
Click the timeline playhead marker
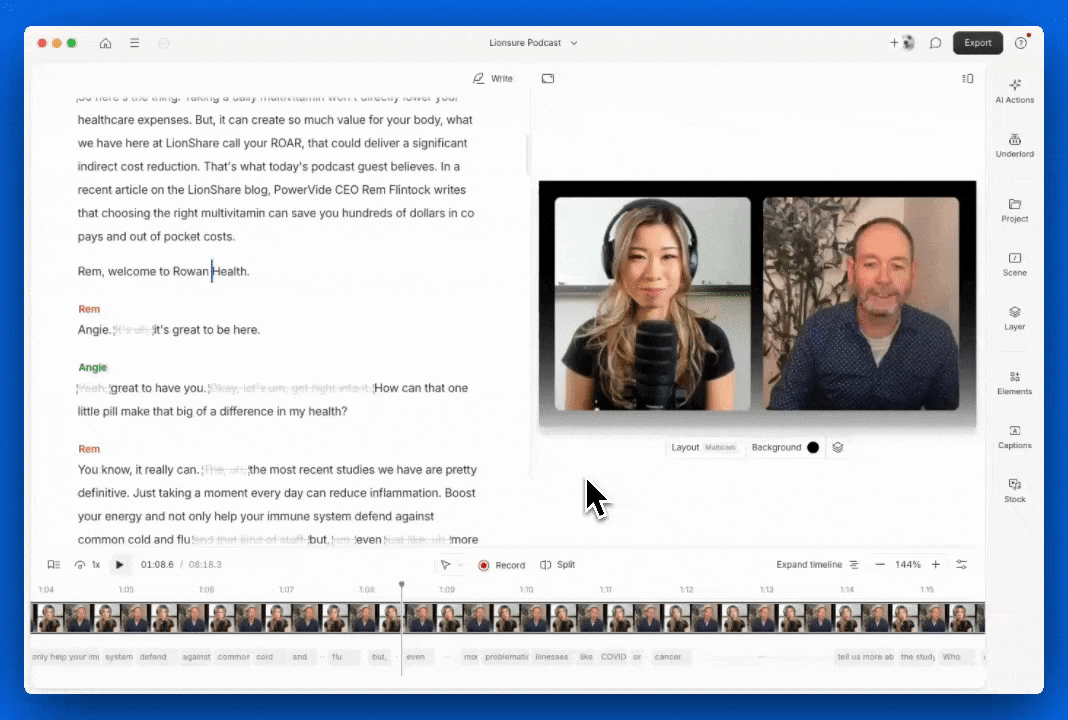click(x=402, y=584)
